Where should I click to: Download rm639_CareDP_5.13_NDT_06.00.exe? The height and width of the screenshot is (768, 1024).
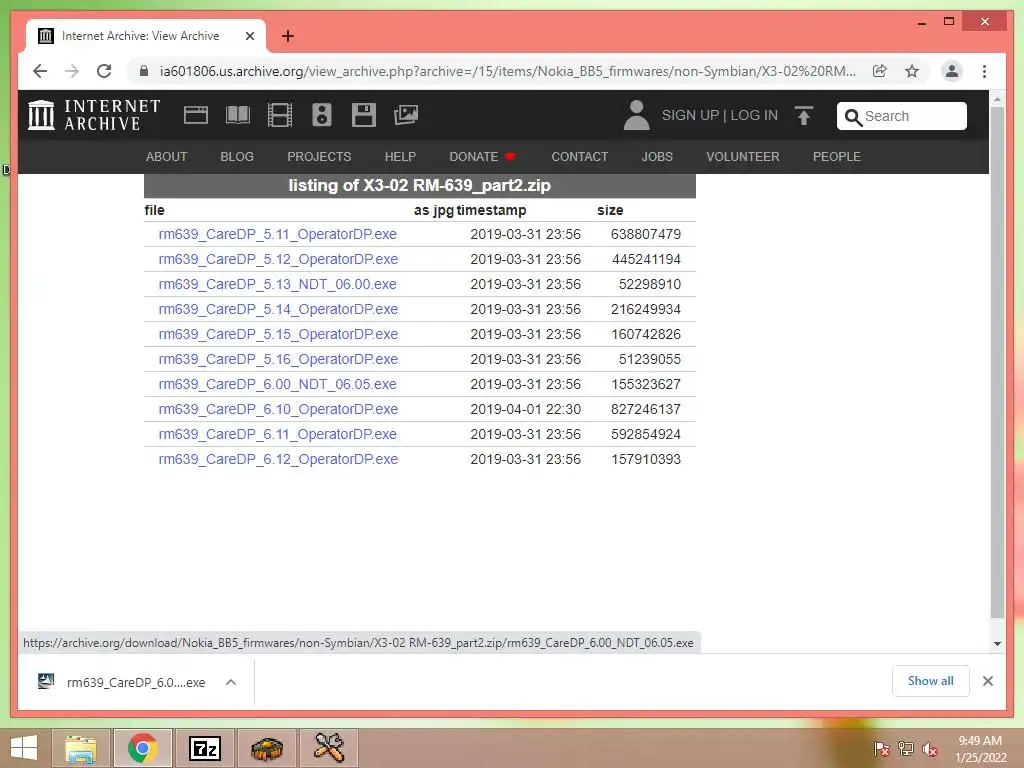[x=278, y=284]
